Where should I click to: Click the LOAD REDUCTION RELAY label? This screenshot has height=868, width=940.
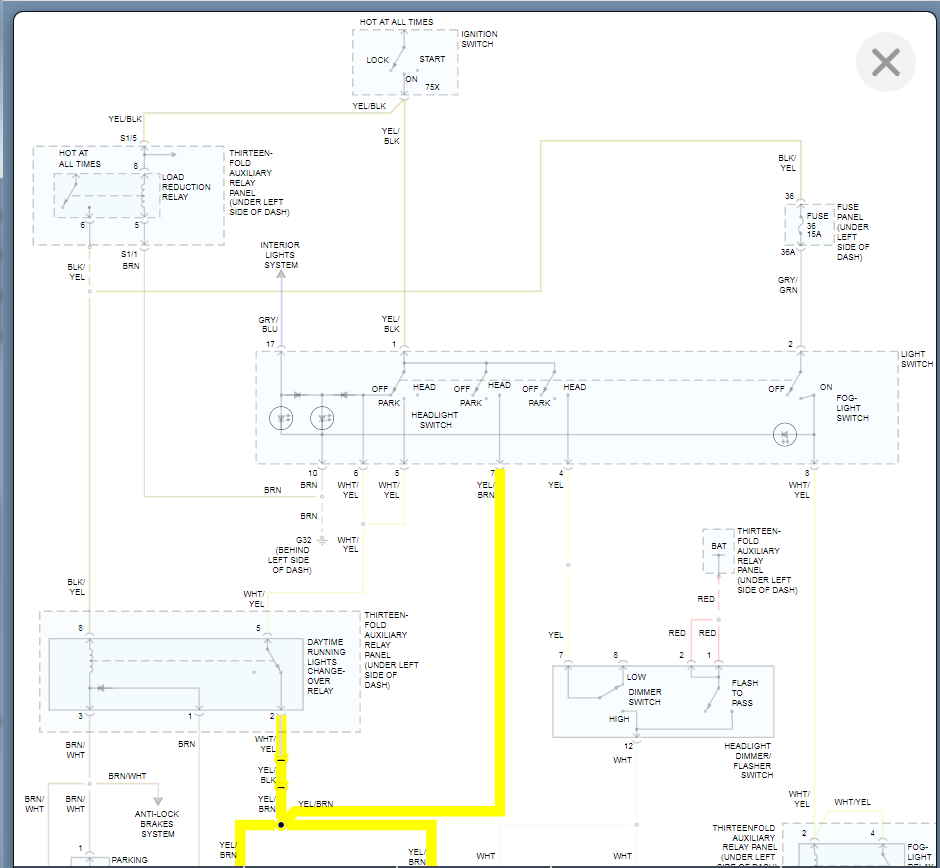pyautogui.click(x=186, y=187)
